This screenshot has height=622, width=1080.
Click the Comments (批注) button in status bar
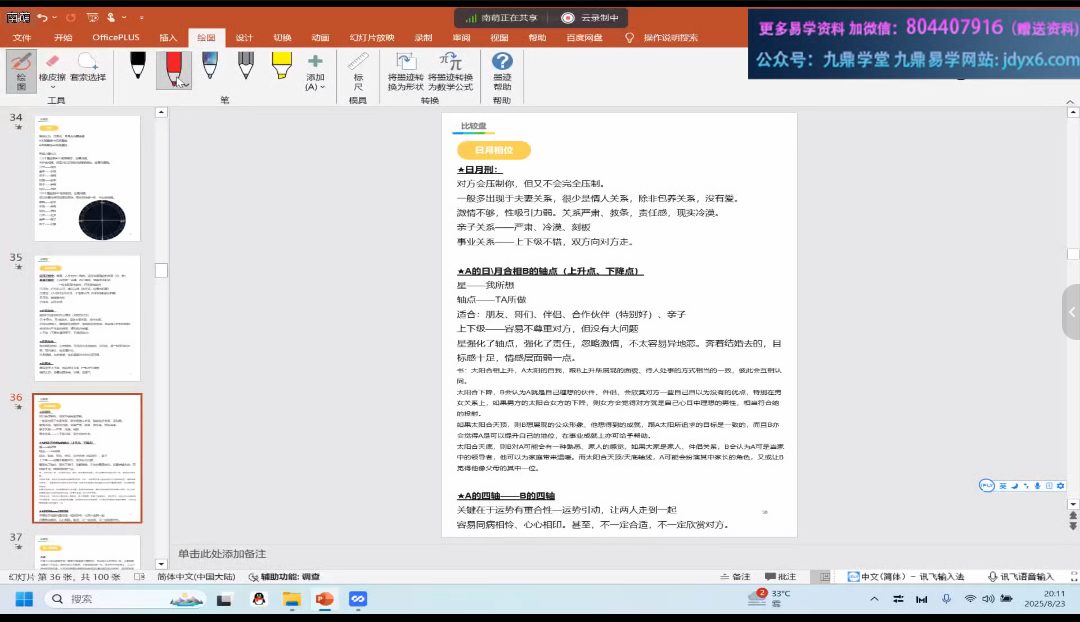780,577
